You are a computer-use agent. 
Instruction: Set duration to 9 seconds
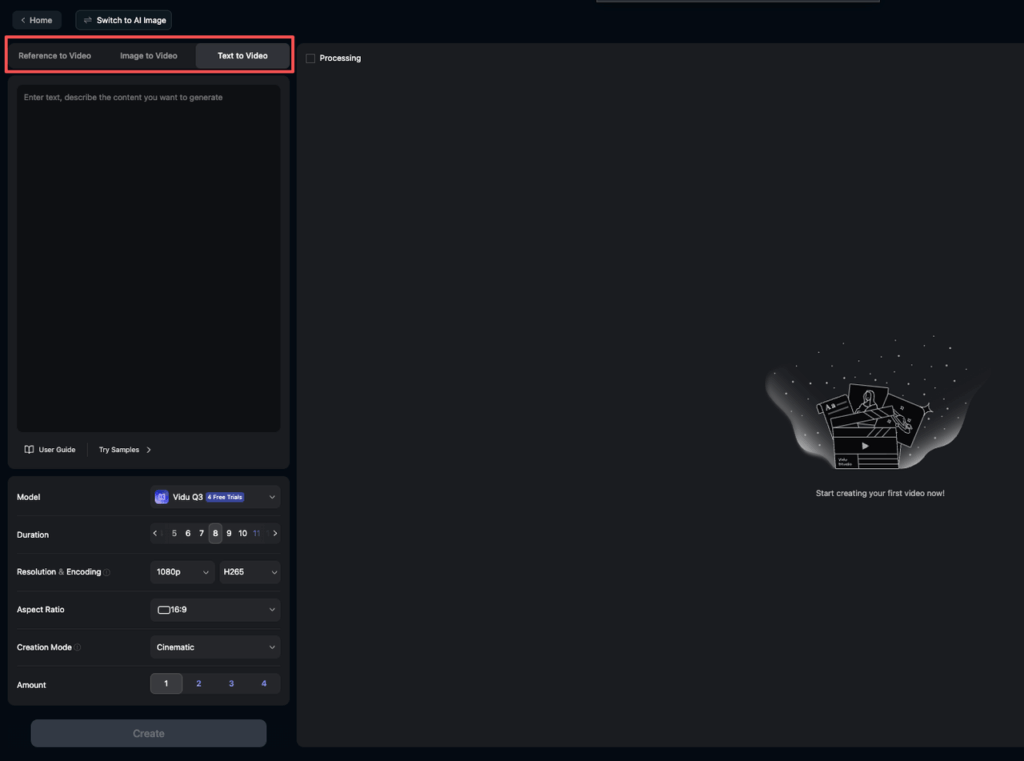(x=229, y=534)
